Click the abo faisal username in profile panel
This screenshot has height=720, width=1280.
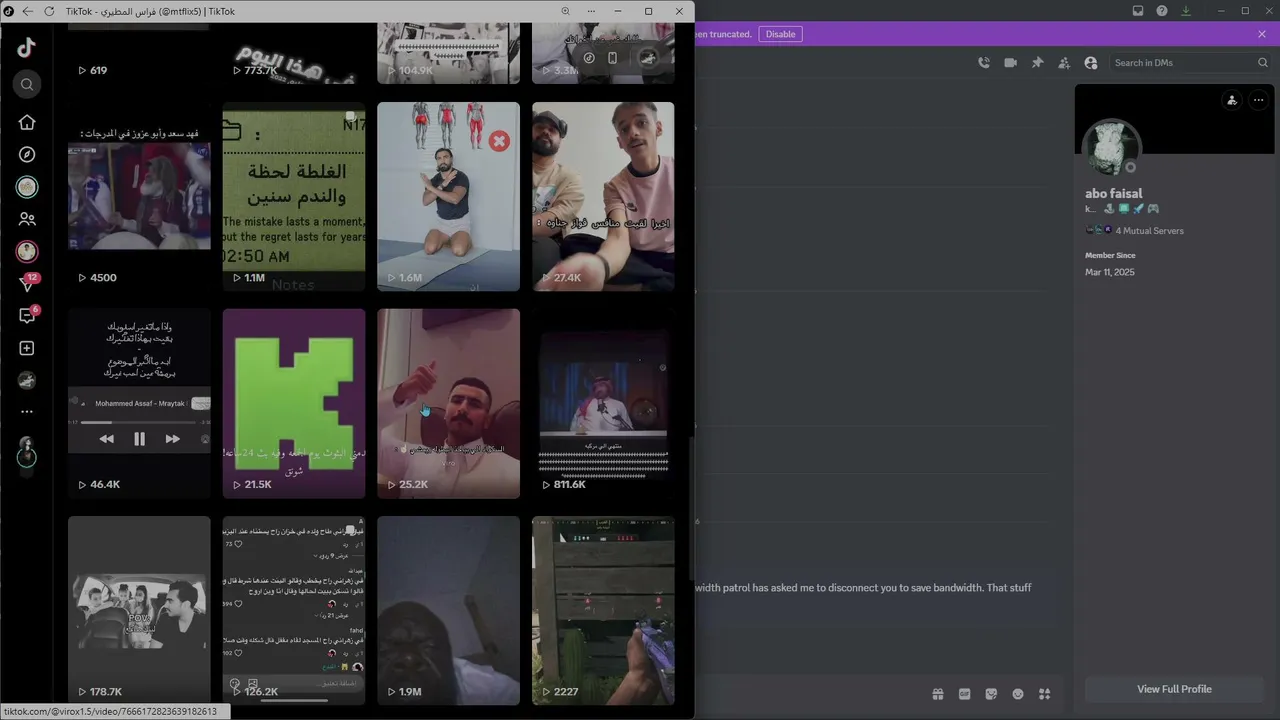pos(1114,194)
